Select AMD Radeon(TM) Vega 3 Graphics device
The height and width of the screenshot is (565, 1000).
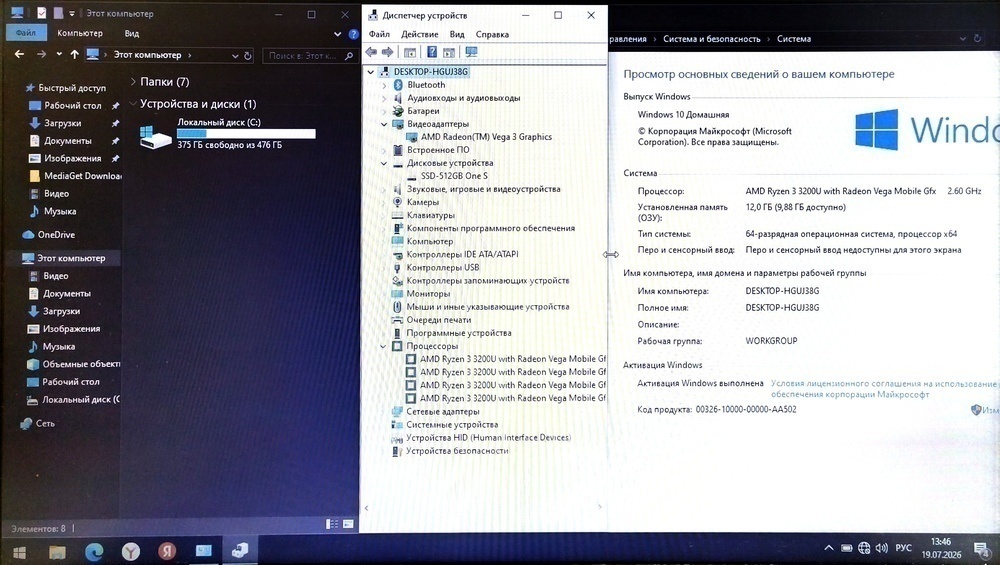[x=486, y=137]
